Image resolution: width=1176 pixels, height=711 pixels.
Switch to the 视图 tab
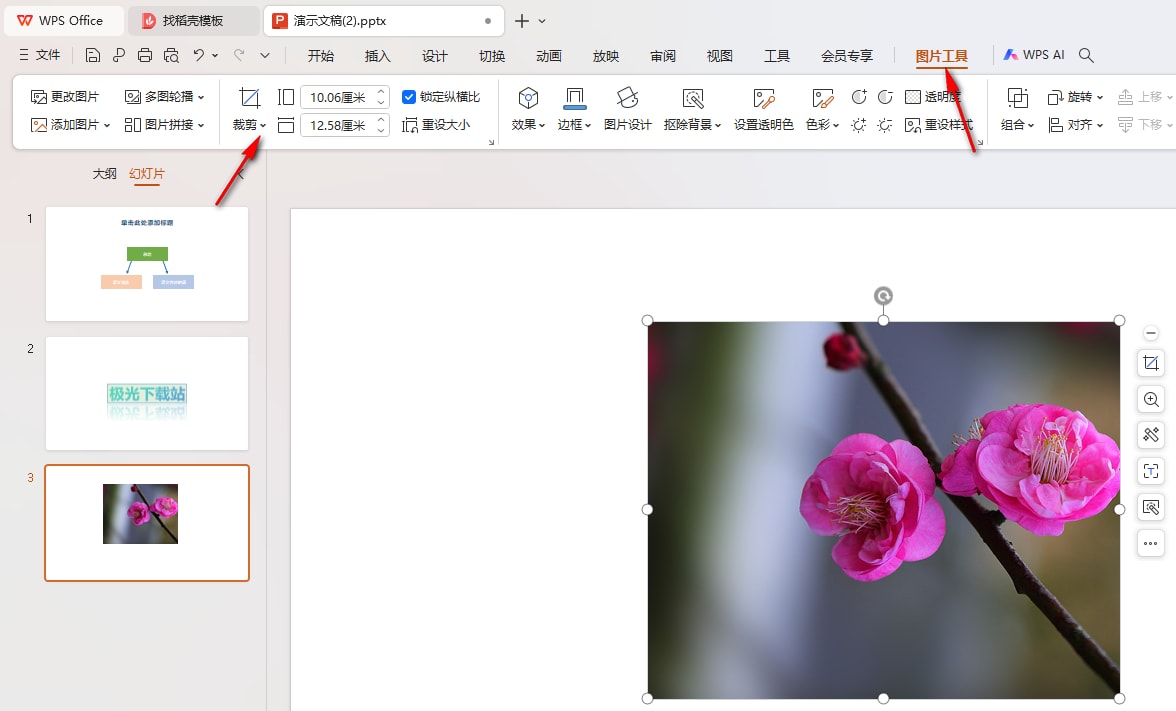[719, 56]
